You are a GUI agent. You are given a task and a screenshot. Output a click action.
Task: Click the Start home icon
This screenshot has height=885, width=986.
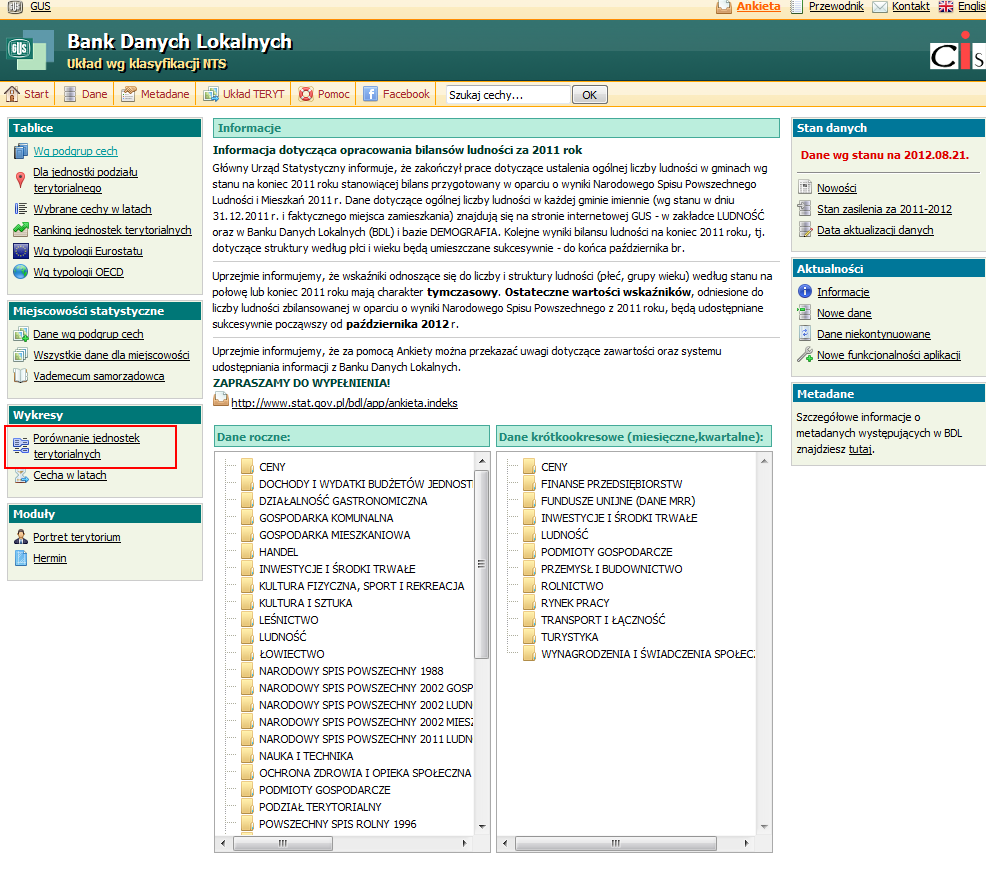coord(11,94)
